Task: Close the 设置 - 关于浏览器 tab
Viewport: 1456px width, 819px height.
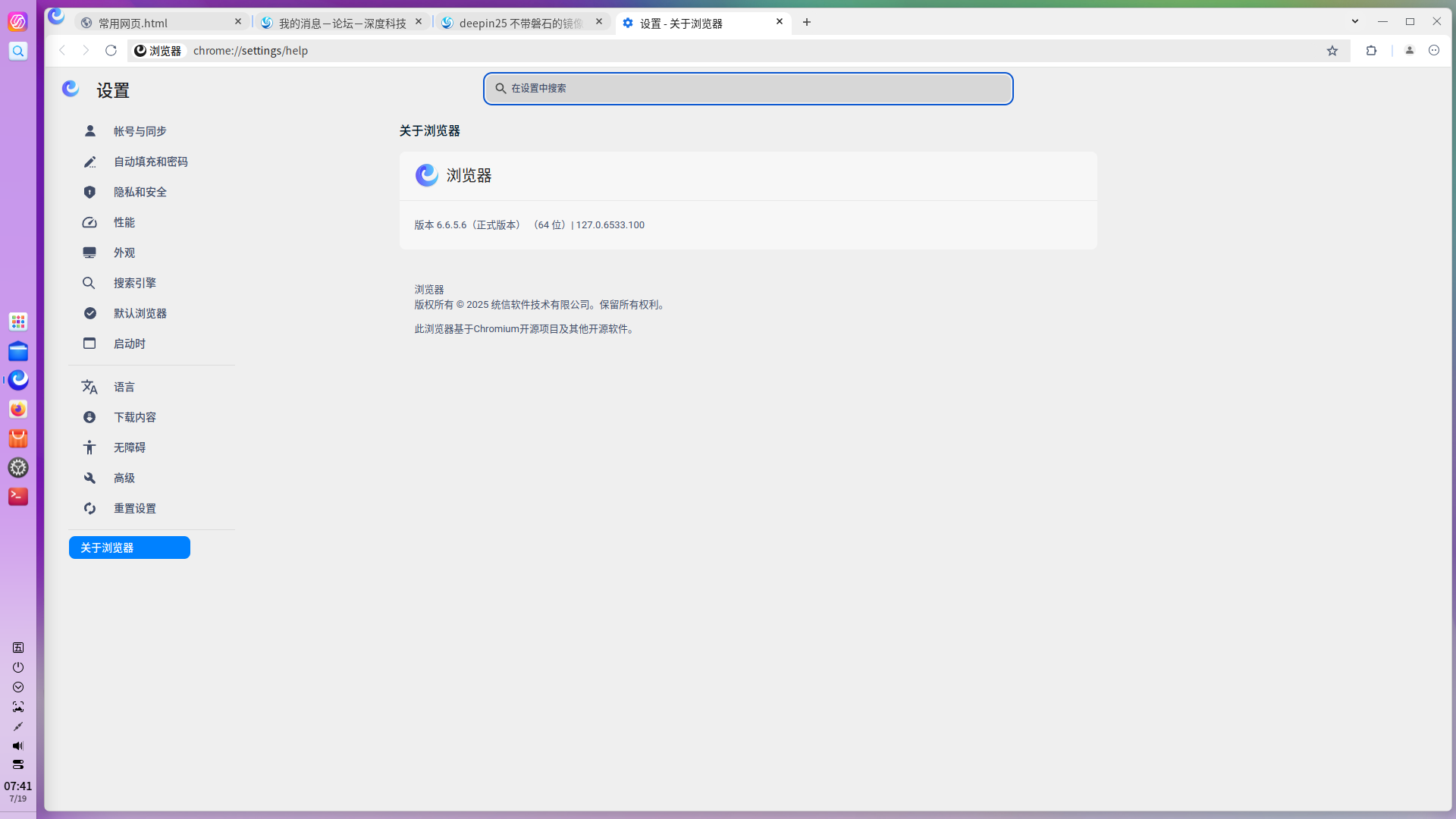Action: pos(780,22)
